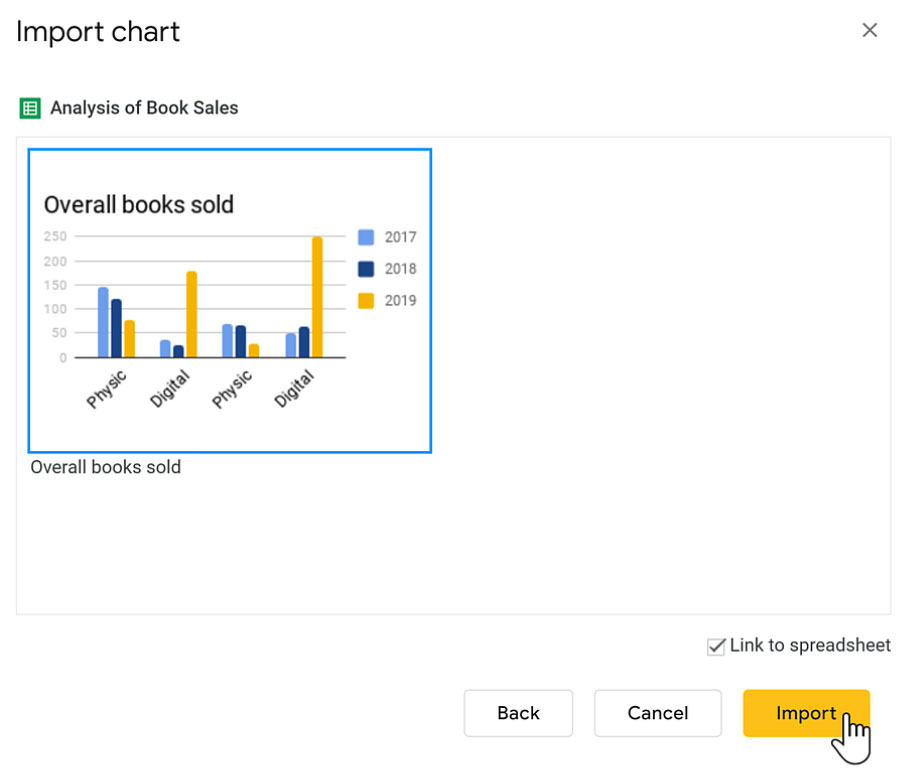Screen dimensions: 914x768
Task: Select the 2019 yellow legend icon
Action: tap(367, 299)
